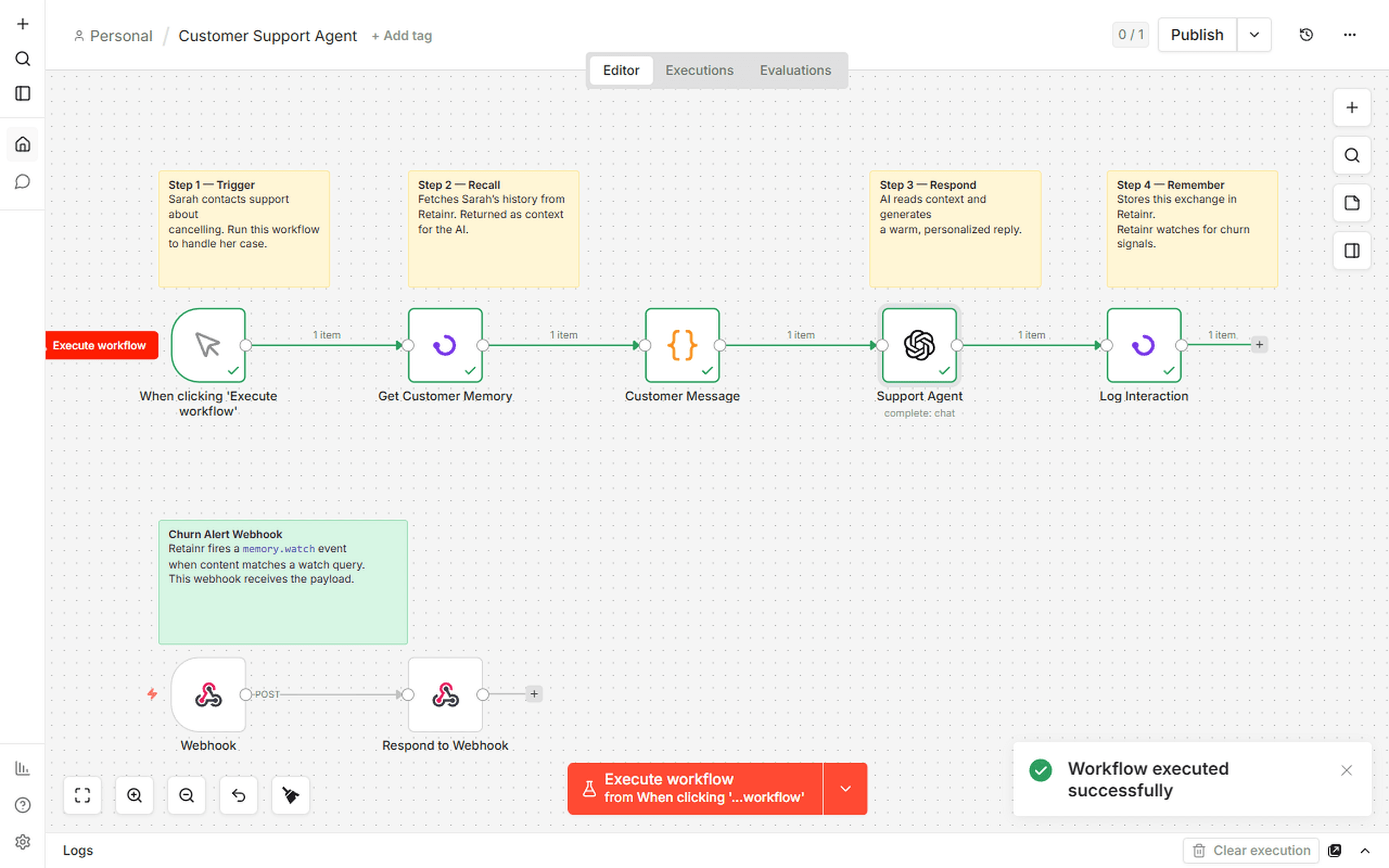This screenshot has width=1389, height=868.
Task: Open the Publish options dropdown
Action: pyautogui.click(x=1254, y=34)
